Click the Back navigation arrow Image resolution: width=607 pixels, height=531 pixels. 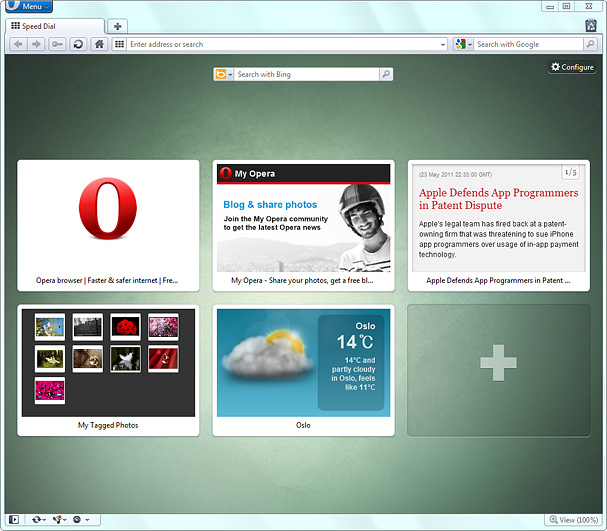[x=19, y=44]
